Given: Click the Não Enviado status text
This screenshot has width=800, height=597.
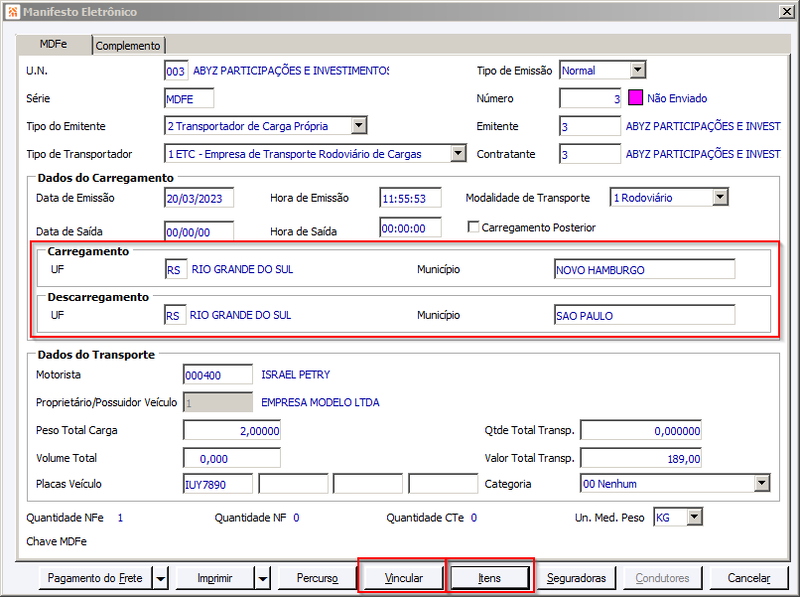Looking at the screenshot, I should (x=677, y=98).
